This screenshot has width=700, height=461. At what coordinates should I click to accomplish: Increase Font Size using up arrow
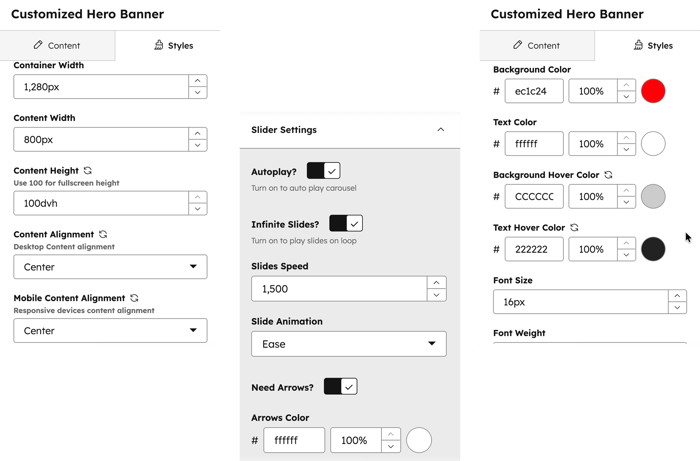pos(678,296)
